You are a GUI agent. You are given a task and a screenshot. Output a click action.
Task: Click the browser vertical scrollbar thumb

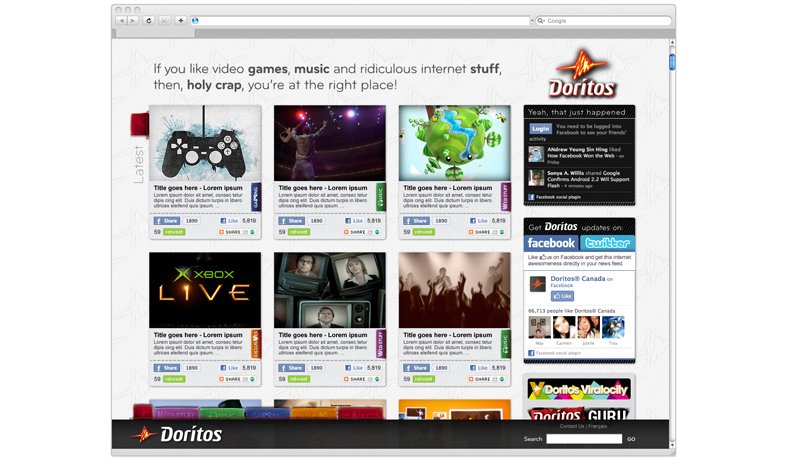point(672,62)
